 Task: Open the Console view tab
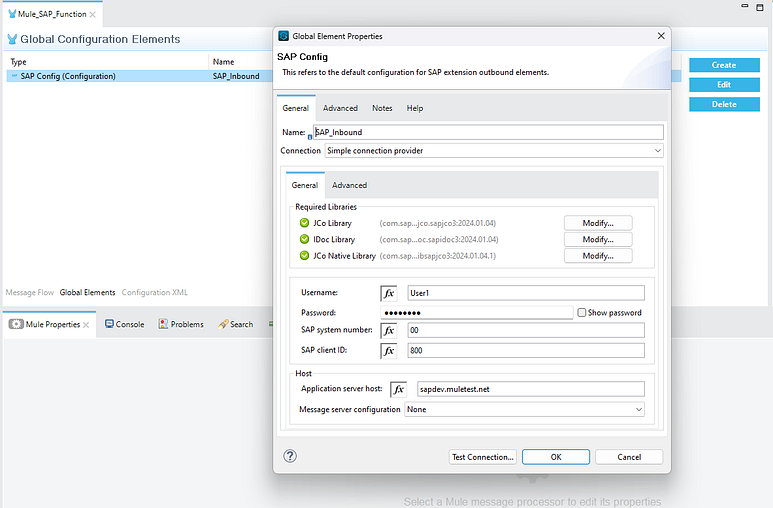click(x=125, y=325)
